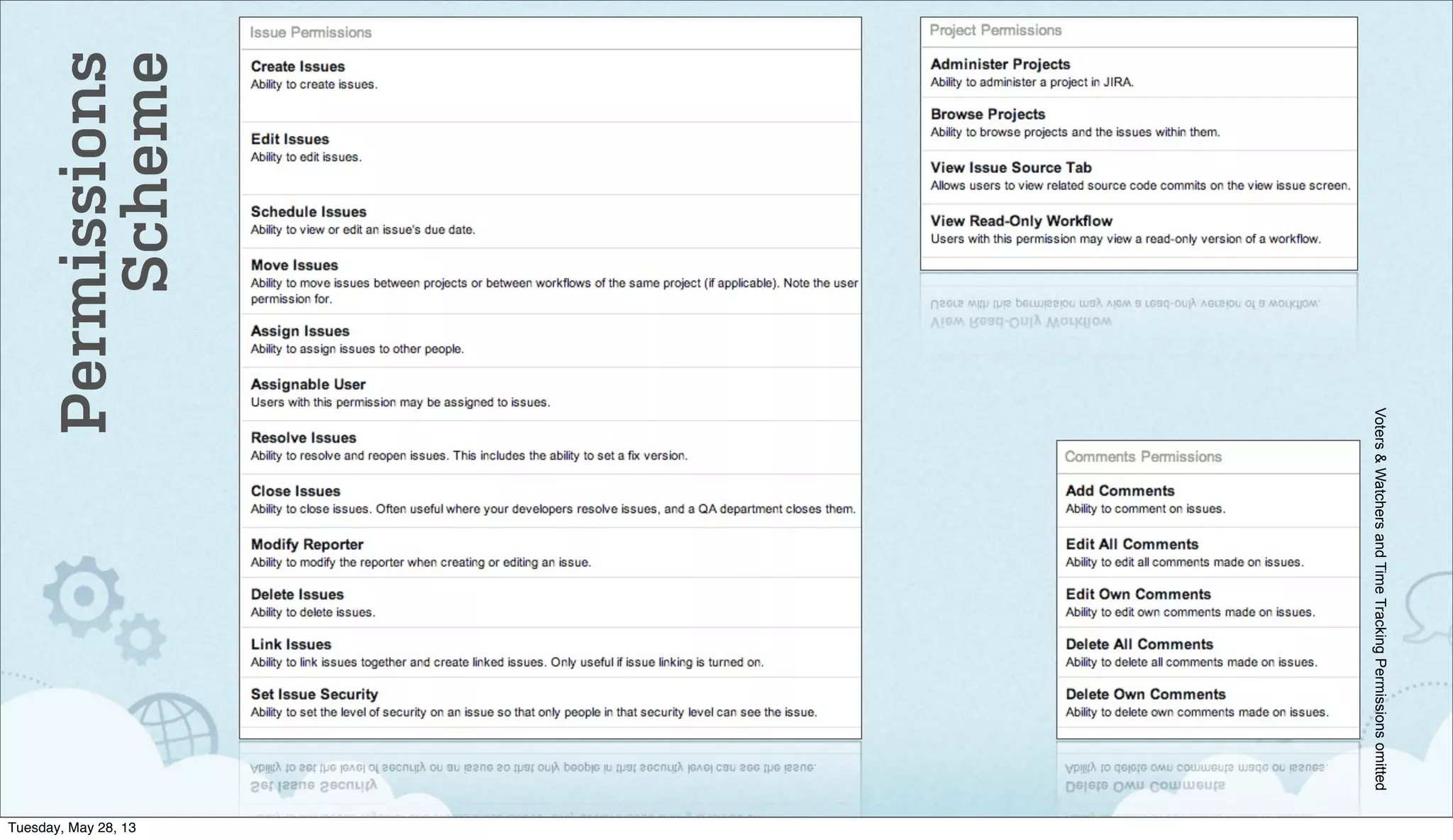
Task: Click Edit Own Comments permission
Action: [x=1138, y=595]
